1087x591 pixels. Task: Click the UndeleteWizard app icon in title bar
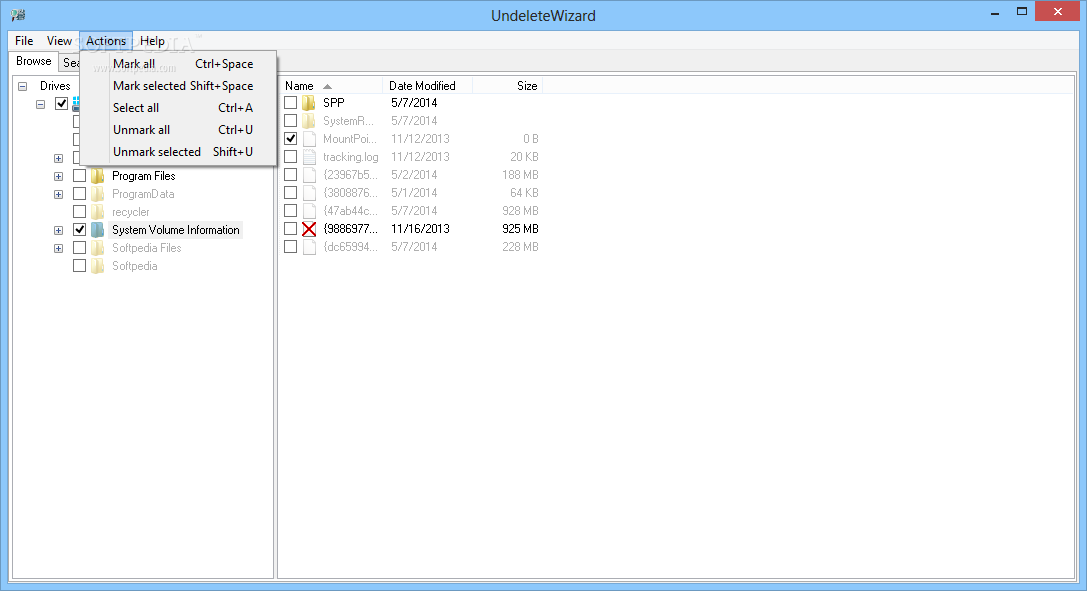[x=18, y=15]
